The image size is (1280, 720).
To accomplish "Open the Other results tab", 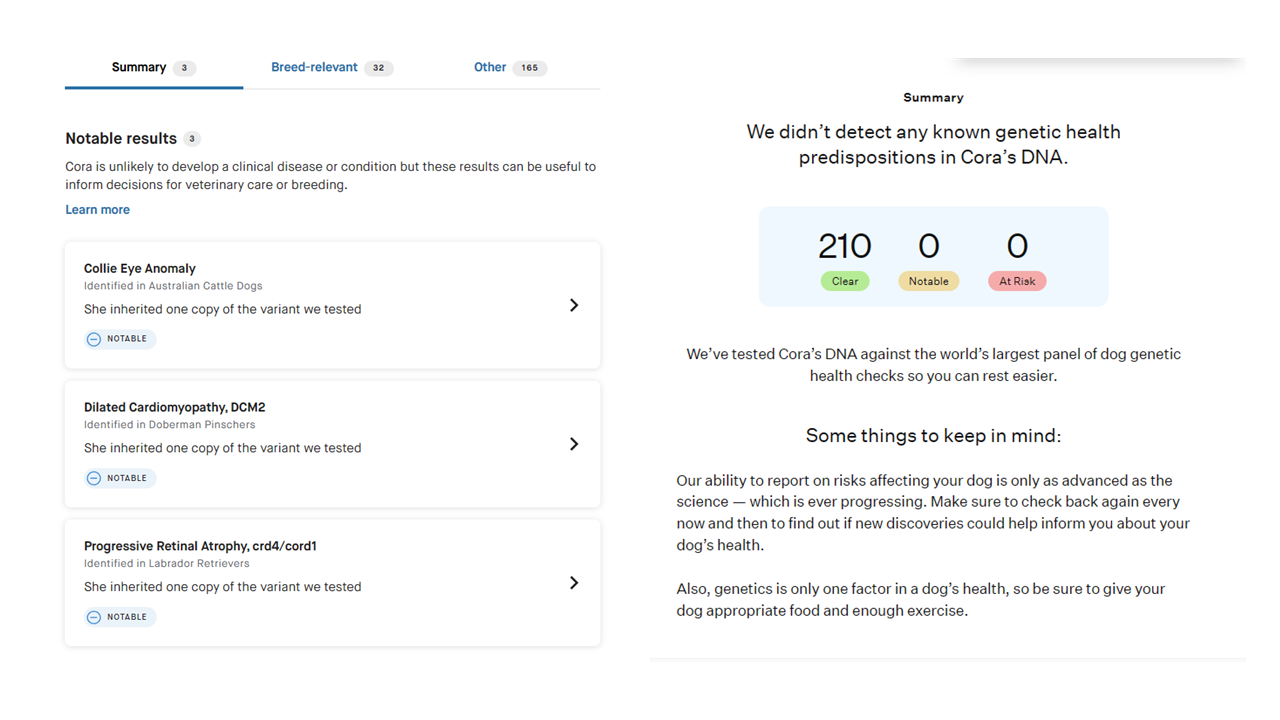I will [490, 67].
